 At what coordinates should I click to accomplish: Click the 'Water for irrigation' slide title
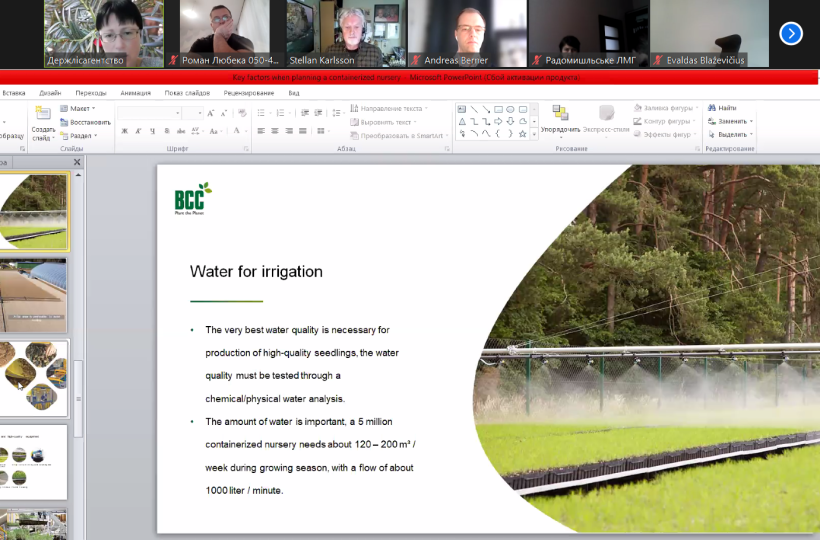pos(256,271)
